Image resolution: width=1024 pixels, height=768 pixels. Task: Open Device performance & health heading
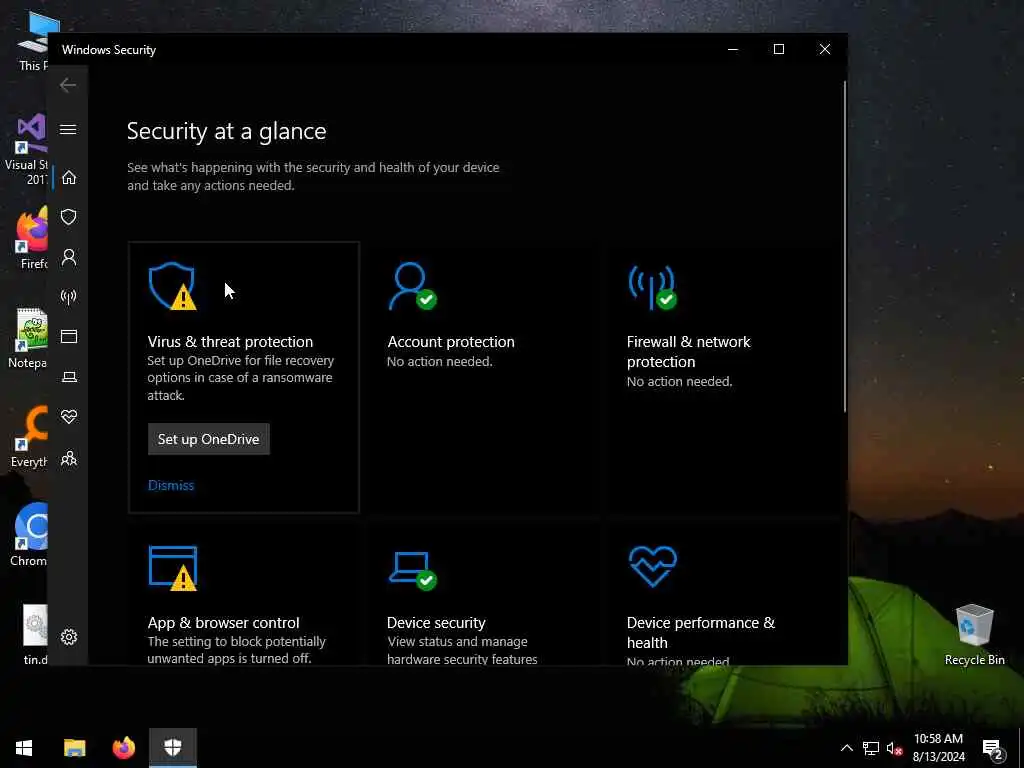tap(701, 632)
